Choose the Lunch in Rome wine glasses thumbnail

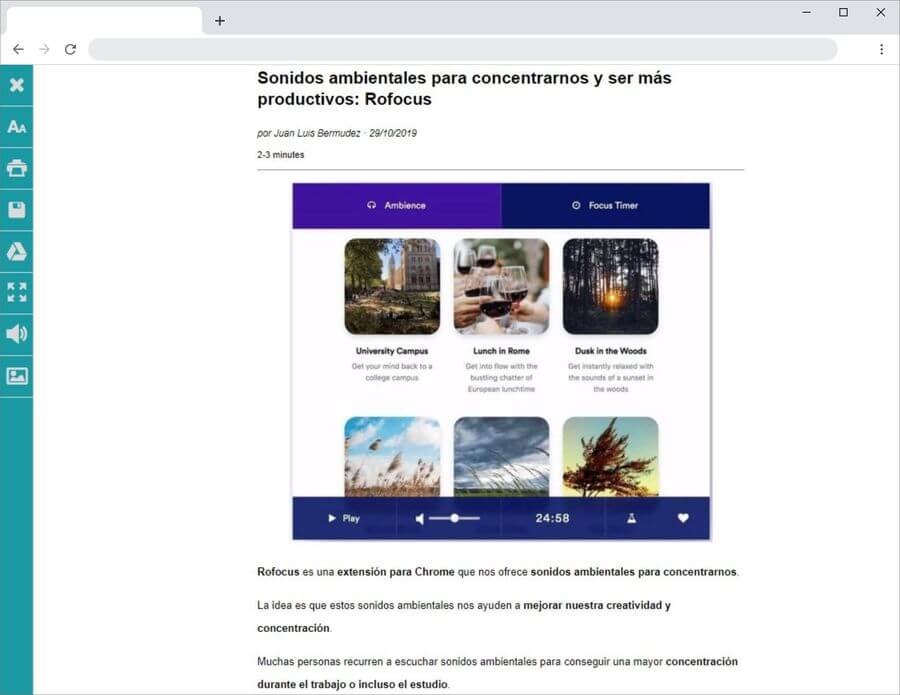coord(501,286)
